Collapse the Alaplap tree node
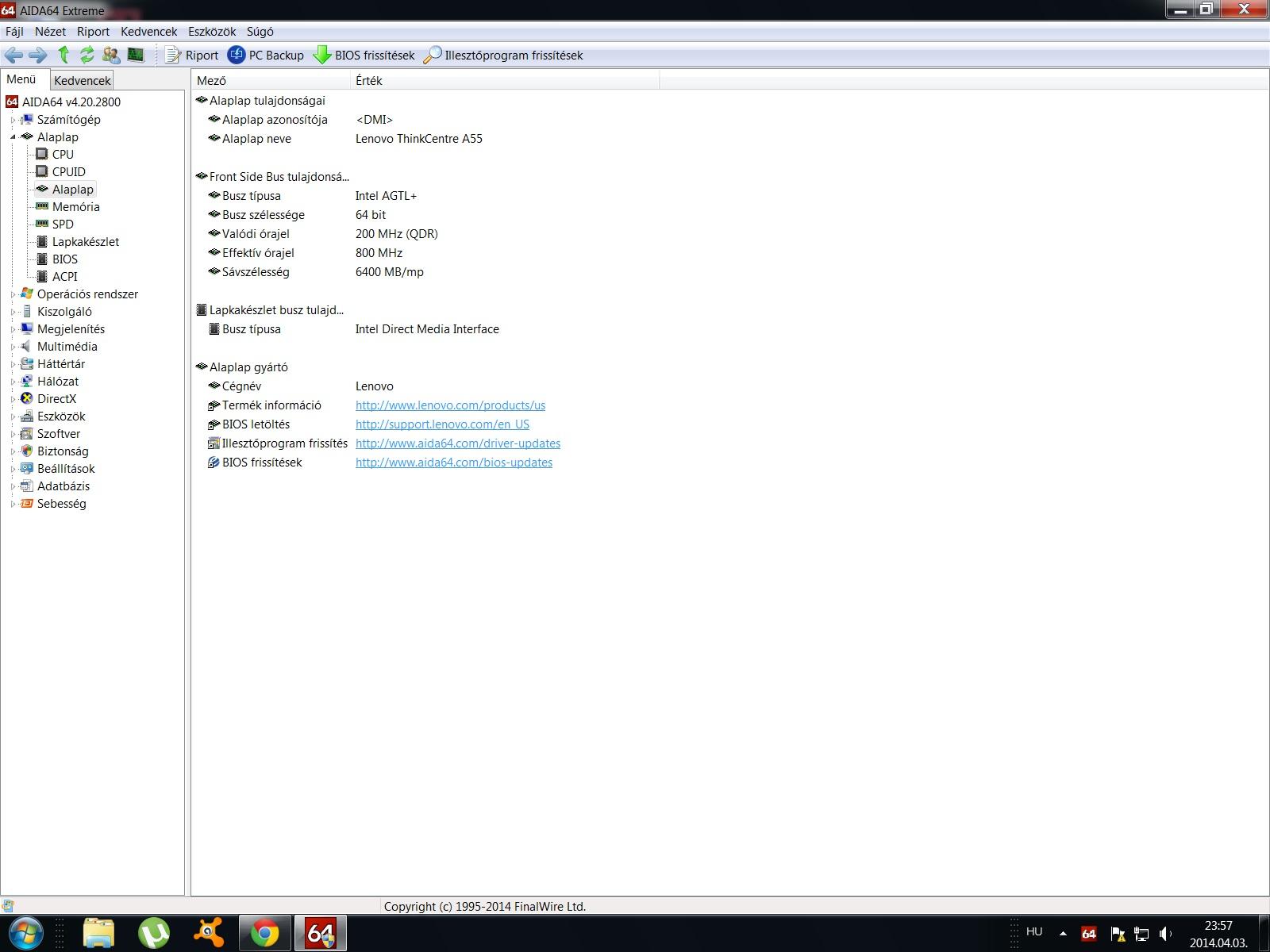This screenshot has height=952, width=1270. click(13, 137)
